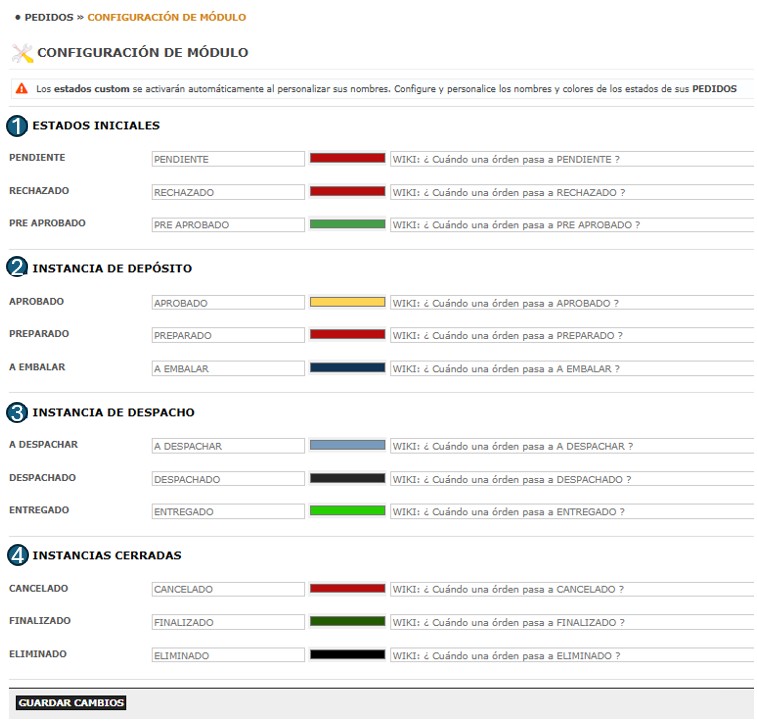Screen dimensions: 757x727
Task: Focus the FINALIZADO name input field
Action: coord(227,622)
